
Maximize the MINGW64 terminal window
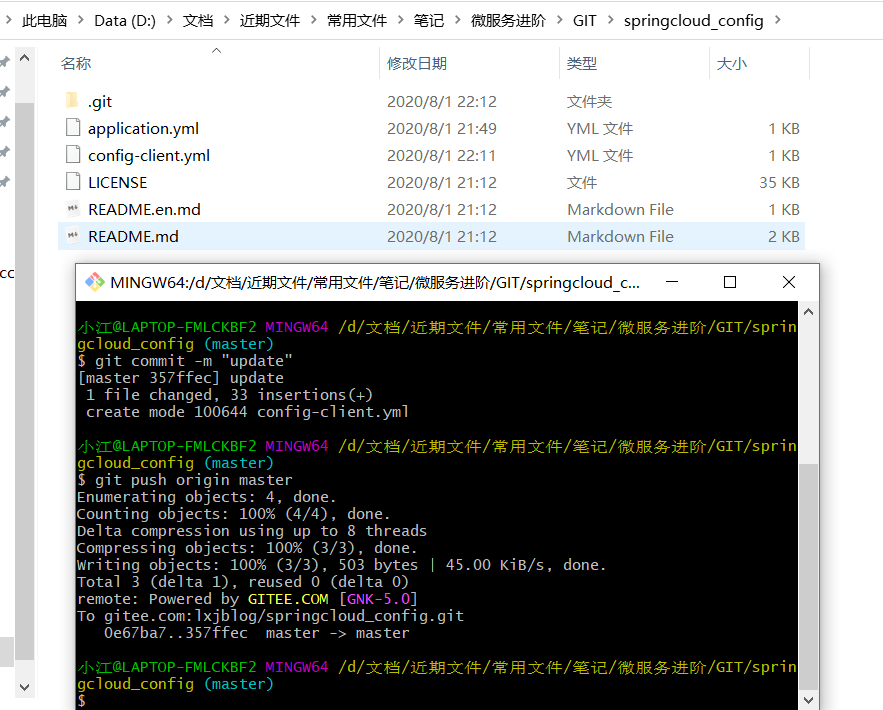(x=730, y=282)
